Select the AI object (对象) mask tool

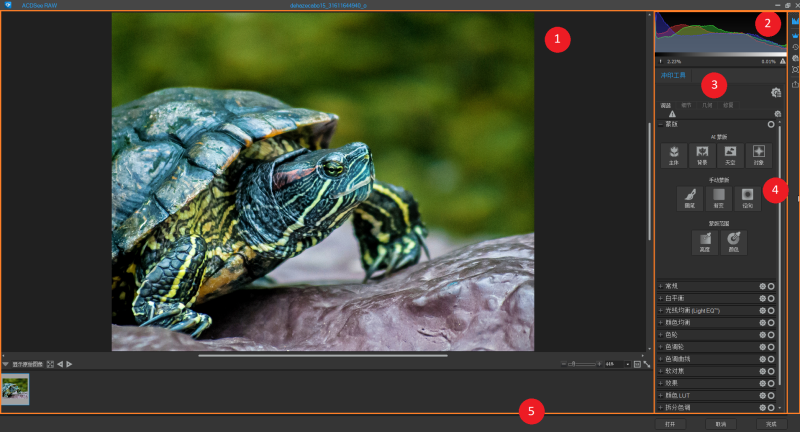(x=758, y=154)
